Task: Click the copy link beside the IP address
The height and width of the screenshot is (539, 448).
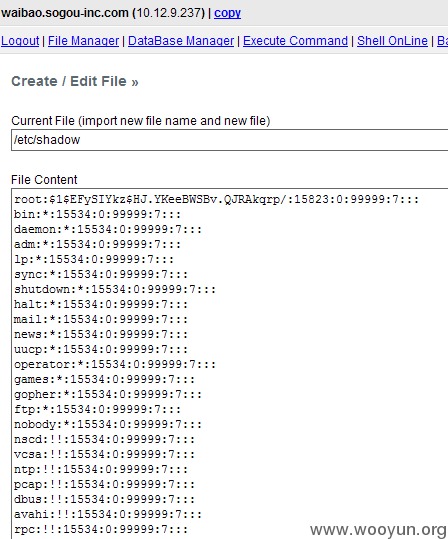Action: click(x=227, y=13)
